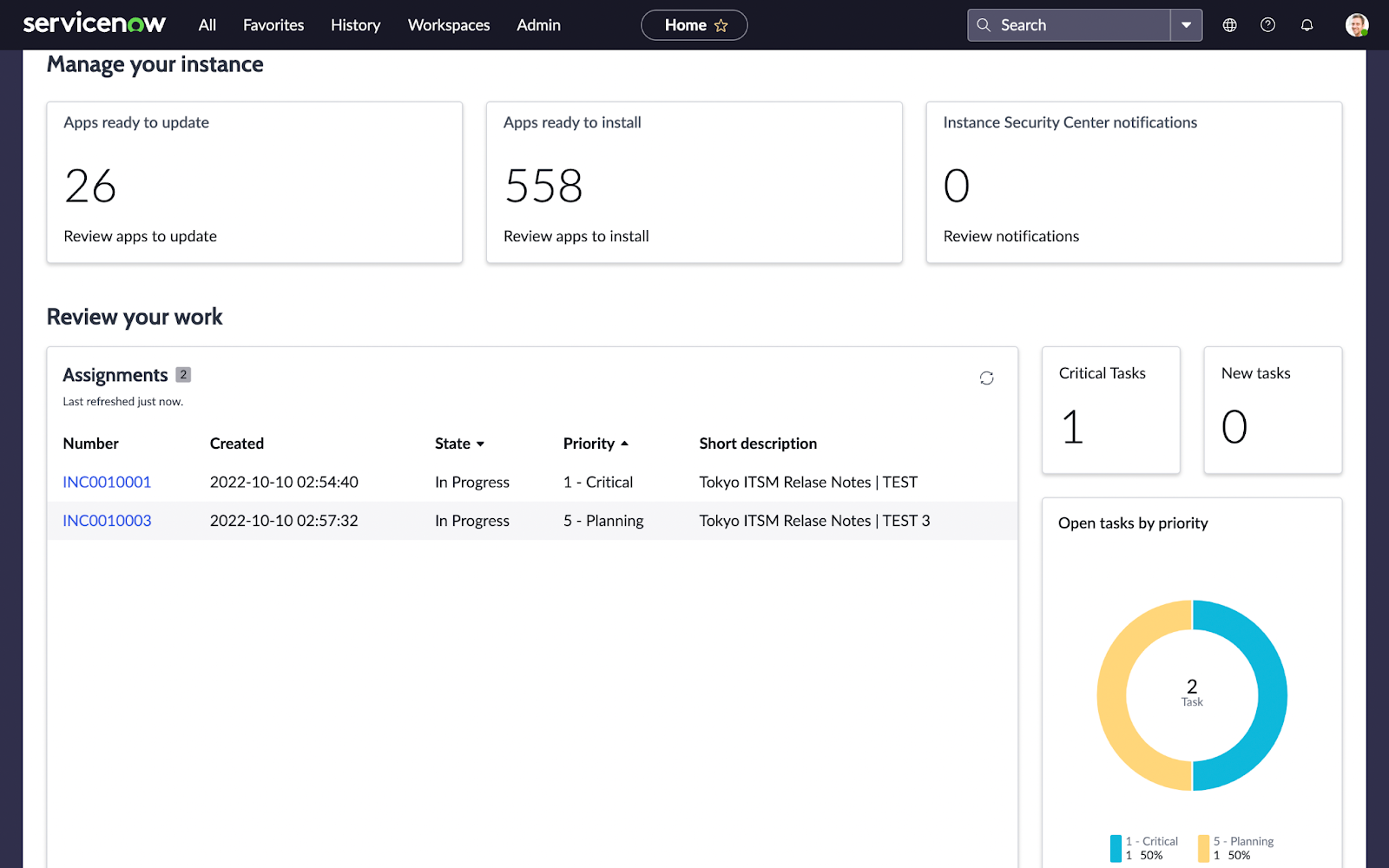Click the 558 apps ready to install count
The width and height of the screenshot is (1389, 868).
(x=544, y=186)
